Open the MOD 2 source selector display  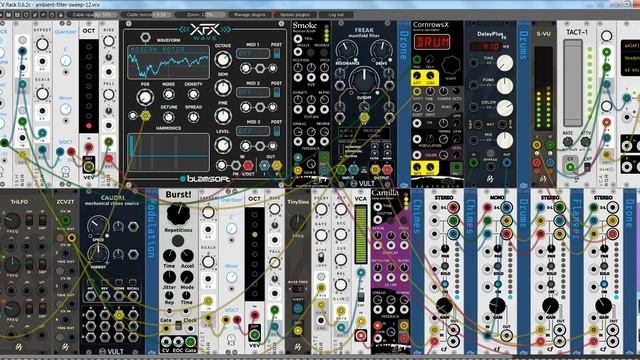pyautogui.click(x=253, y=92)
